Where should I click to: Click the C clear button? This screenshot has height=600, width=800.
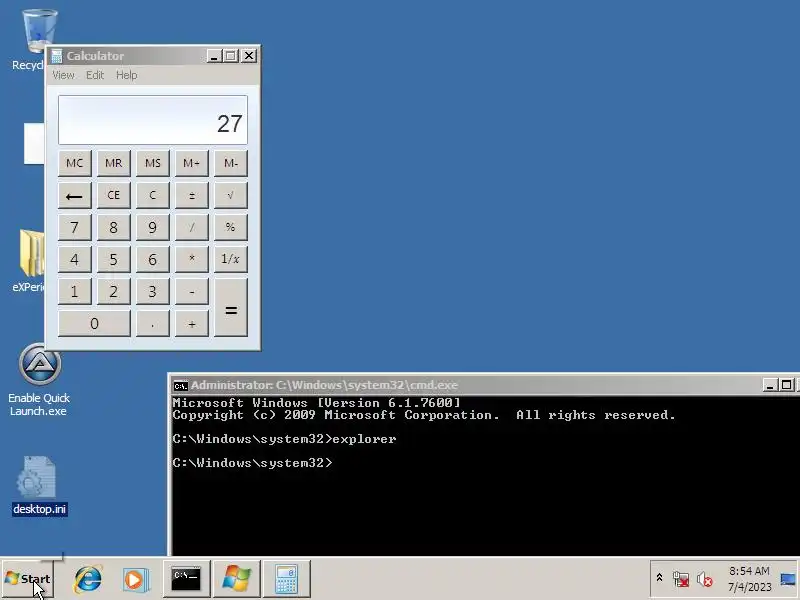153,195
